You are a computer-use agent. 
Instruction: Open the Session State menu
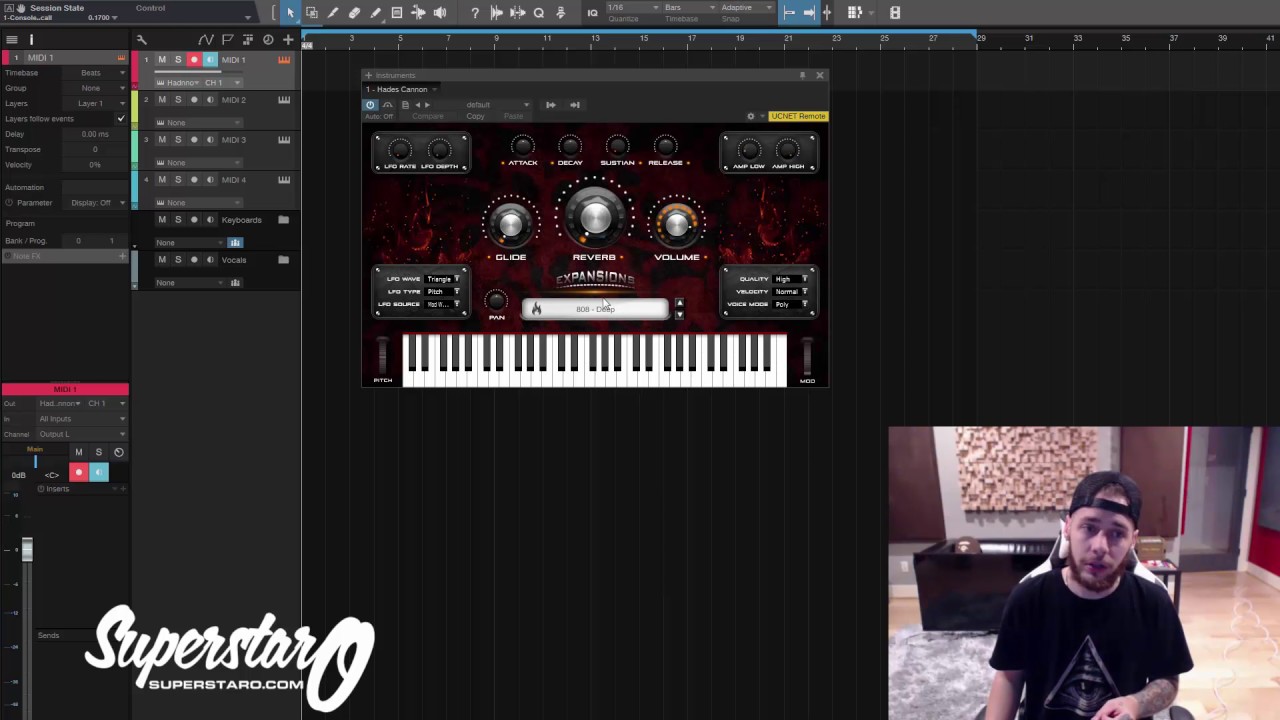(x=57, y=8)
